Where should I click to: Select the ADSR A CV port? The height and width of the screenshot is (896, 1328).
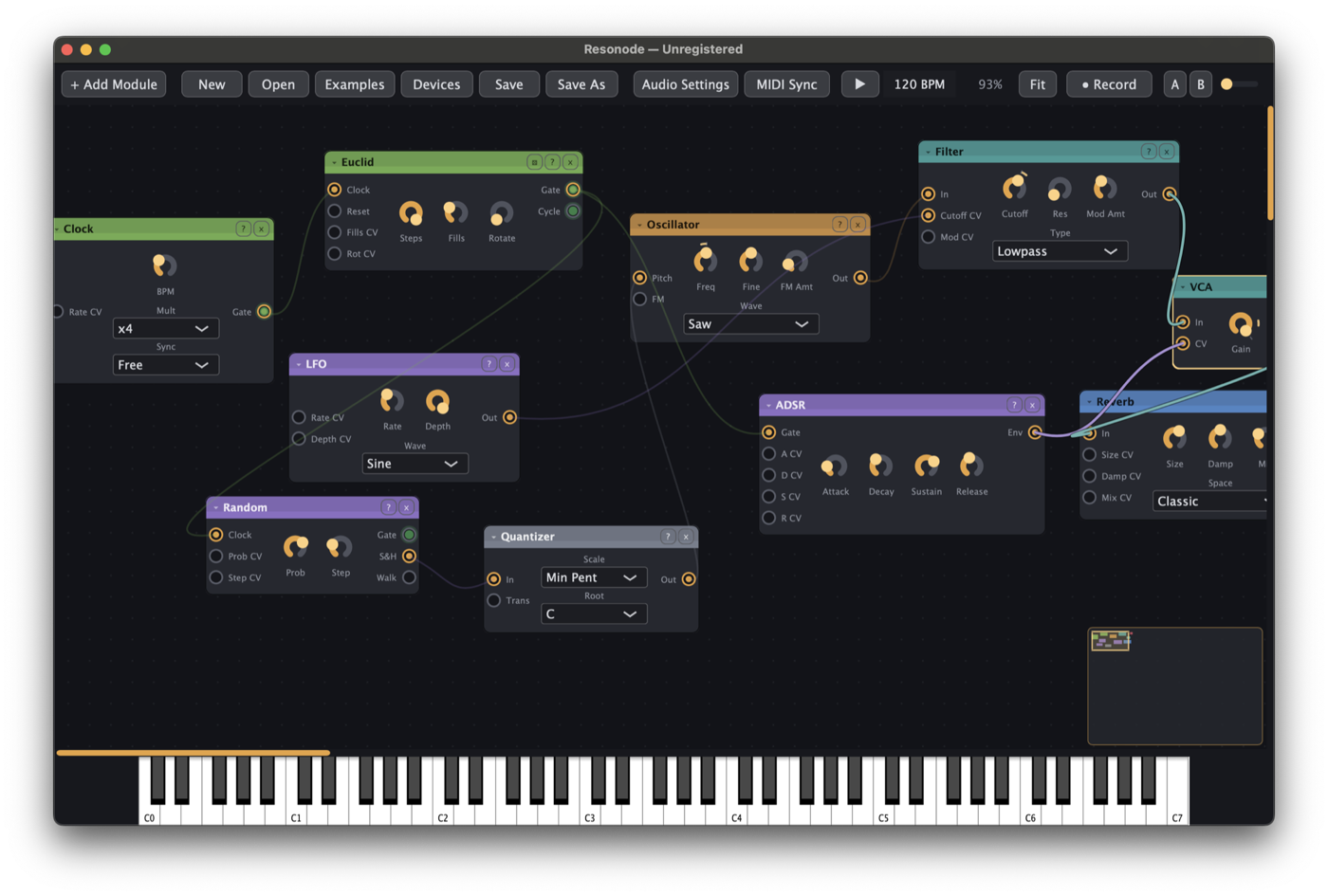click(x=769, y=454)
